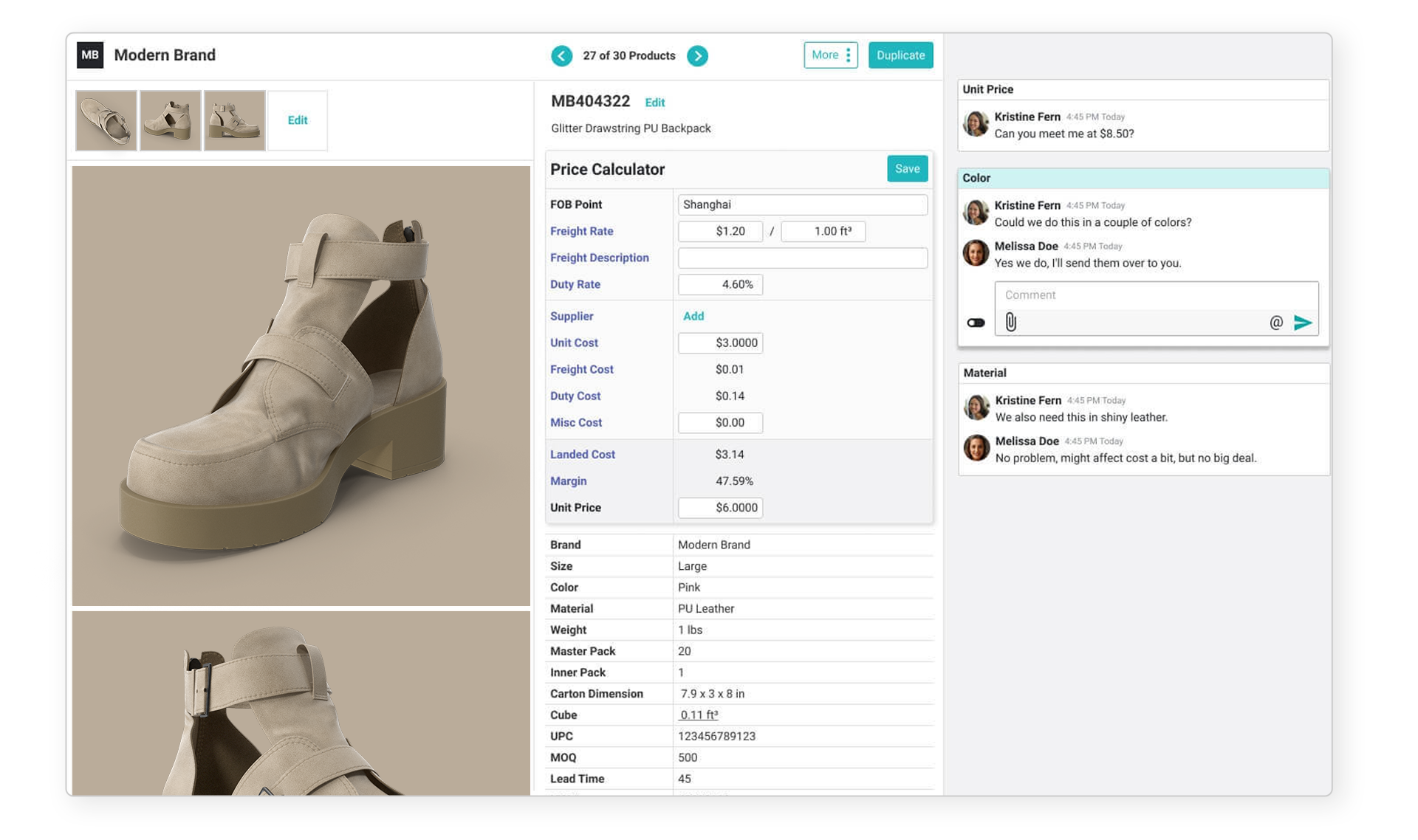The height and width of the screenshot is (840, 1418).
Task: Click the @ mention icon
Action: (x=1275, y=322)
